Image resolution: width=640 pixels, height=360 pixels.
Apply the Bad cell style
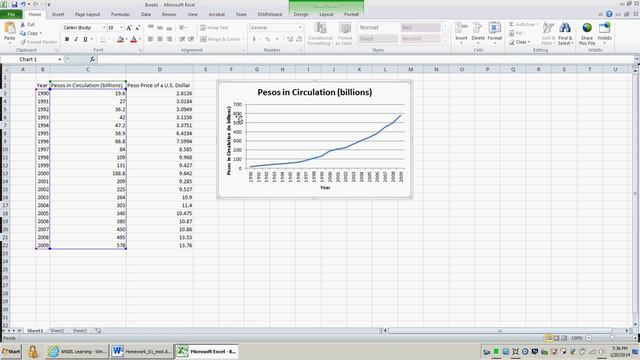(420, 27)
